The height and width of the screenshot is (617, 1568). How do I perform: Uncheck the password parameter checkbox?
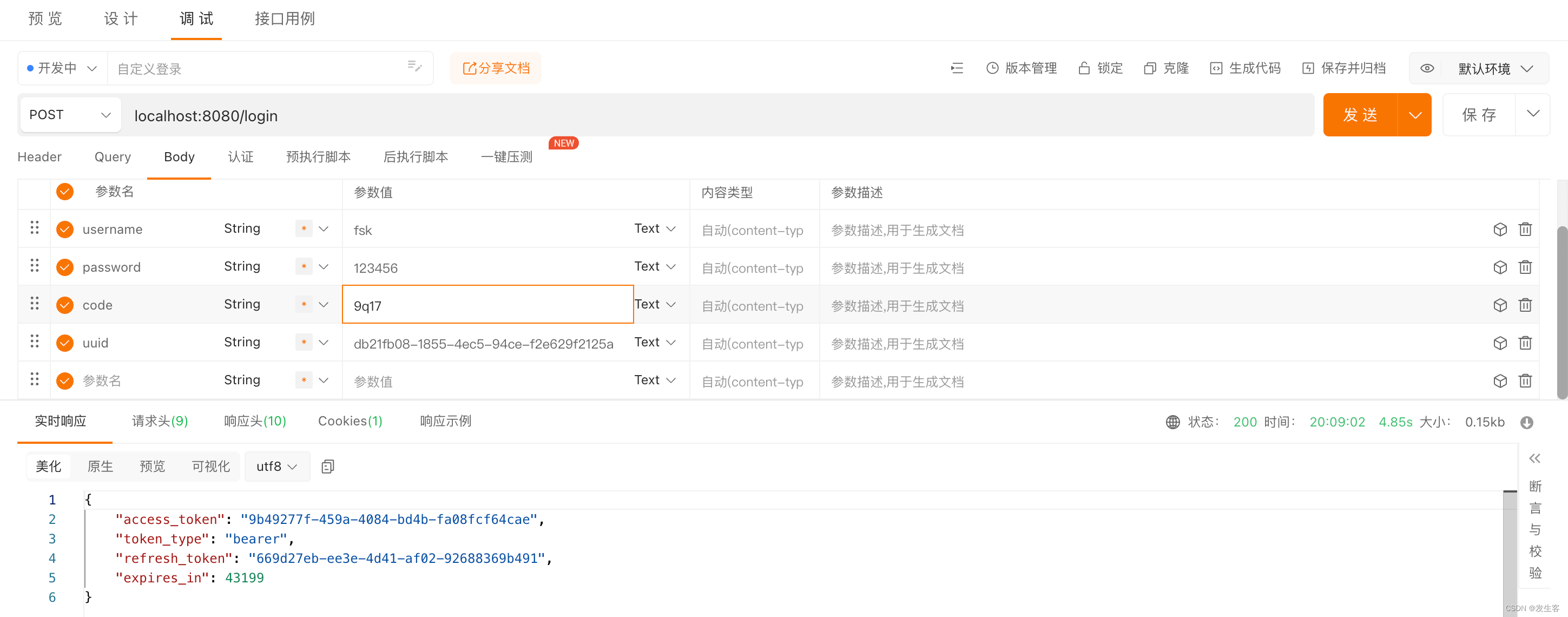pyautogui.click(x=65, y=267)
